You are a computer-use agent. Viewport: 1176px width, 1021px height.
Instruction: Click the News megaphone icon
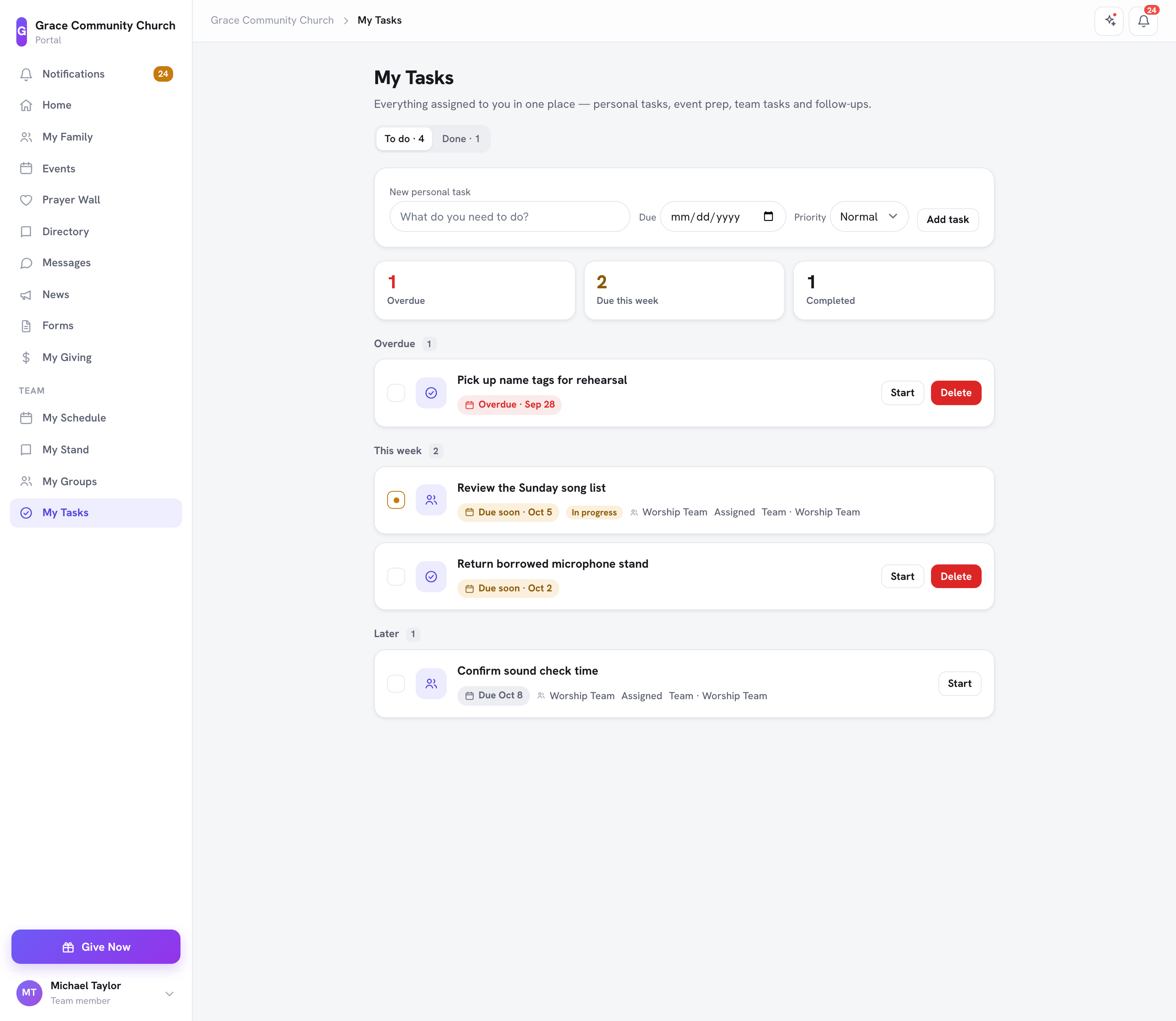(26, 294)
